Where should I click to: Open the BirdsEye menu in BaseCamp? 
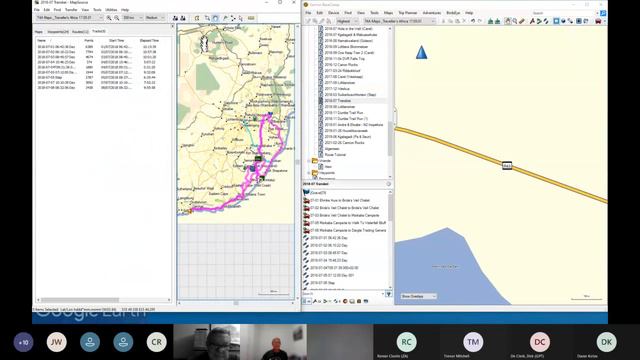coord(453,13)
